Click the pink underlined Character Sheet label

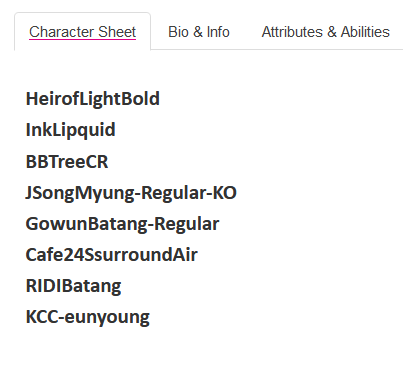coord(82,32)
